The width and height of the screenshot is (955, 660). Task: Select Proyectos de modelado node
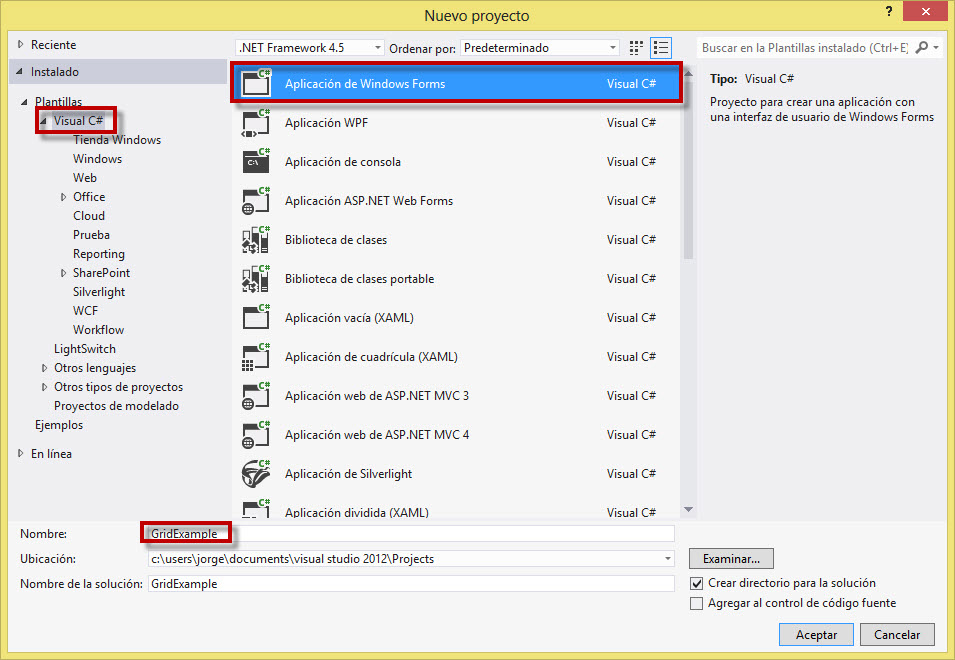[116, 405]
